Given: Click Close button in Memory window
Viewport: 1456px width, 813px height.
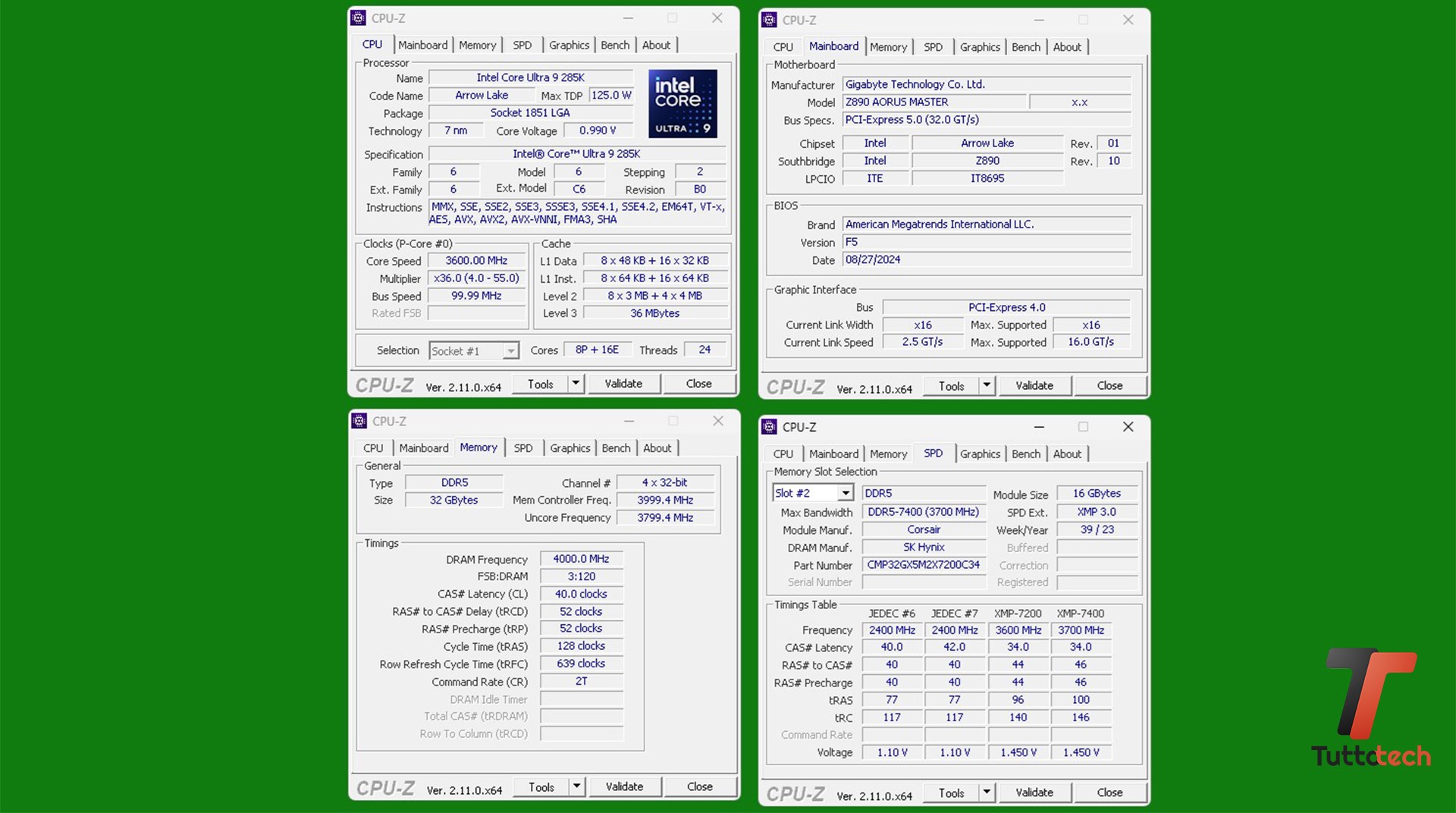Looking at the screenshot, I should (699, 786).
